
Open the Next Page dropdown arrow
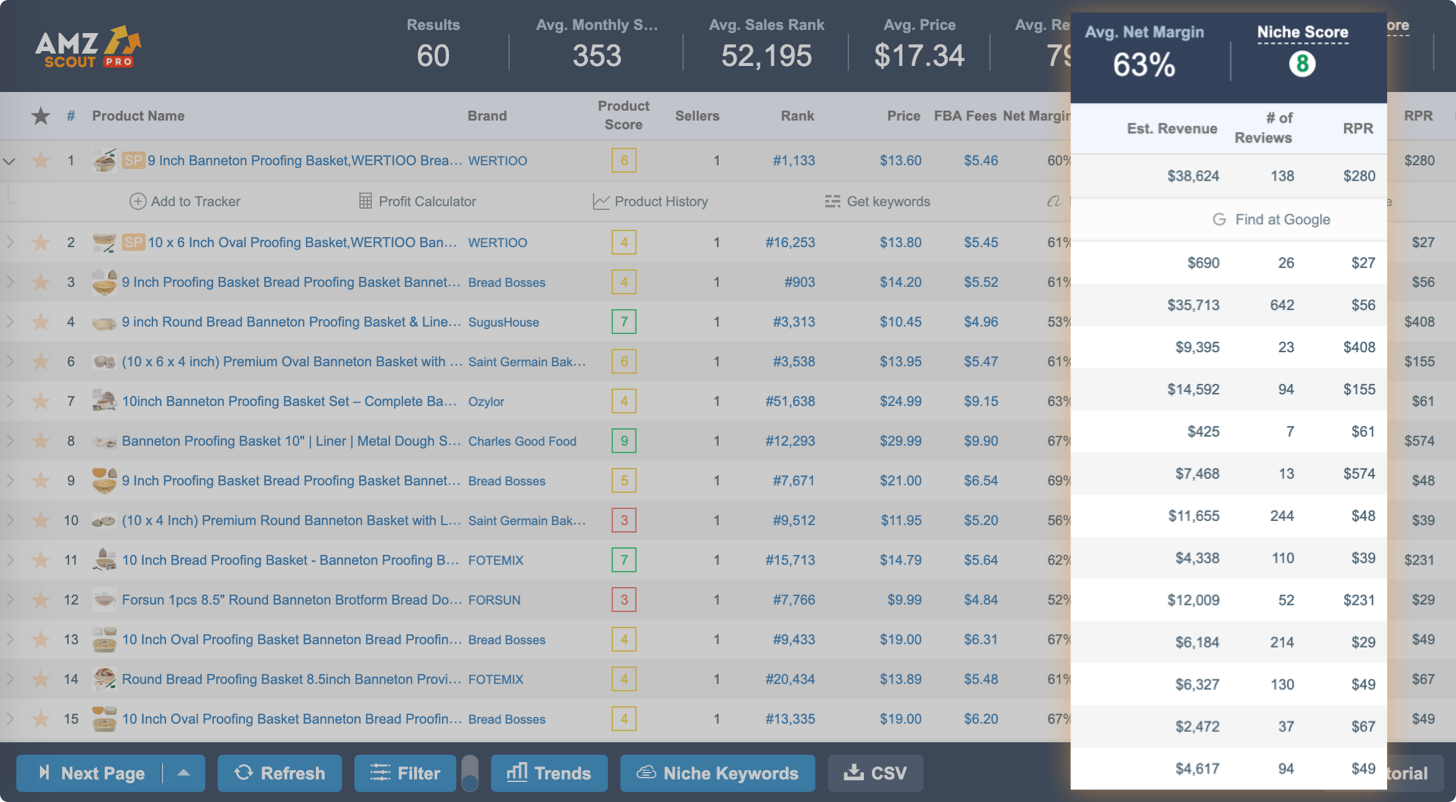pyautogui.click(x=183, y=773)
